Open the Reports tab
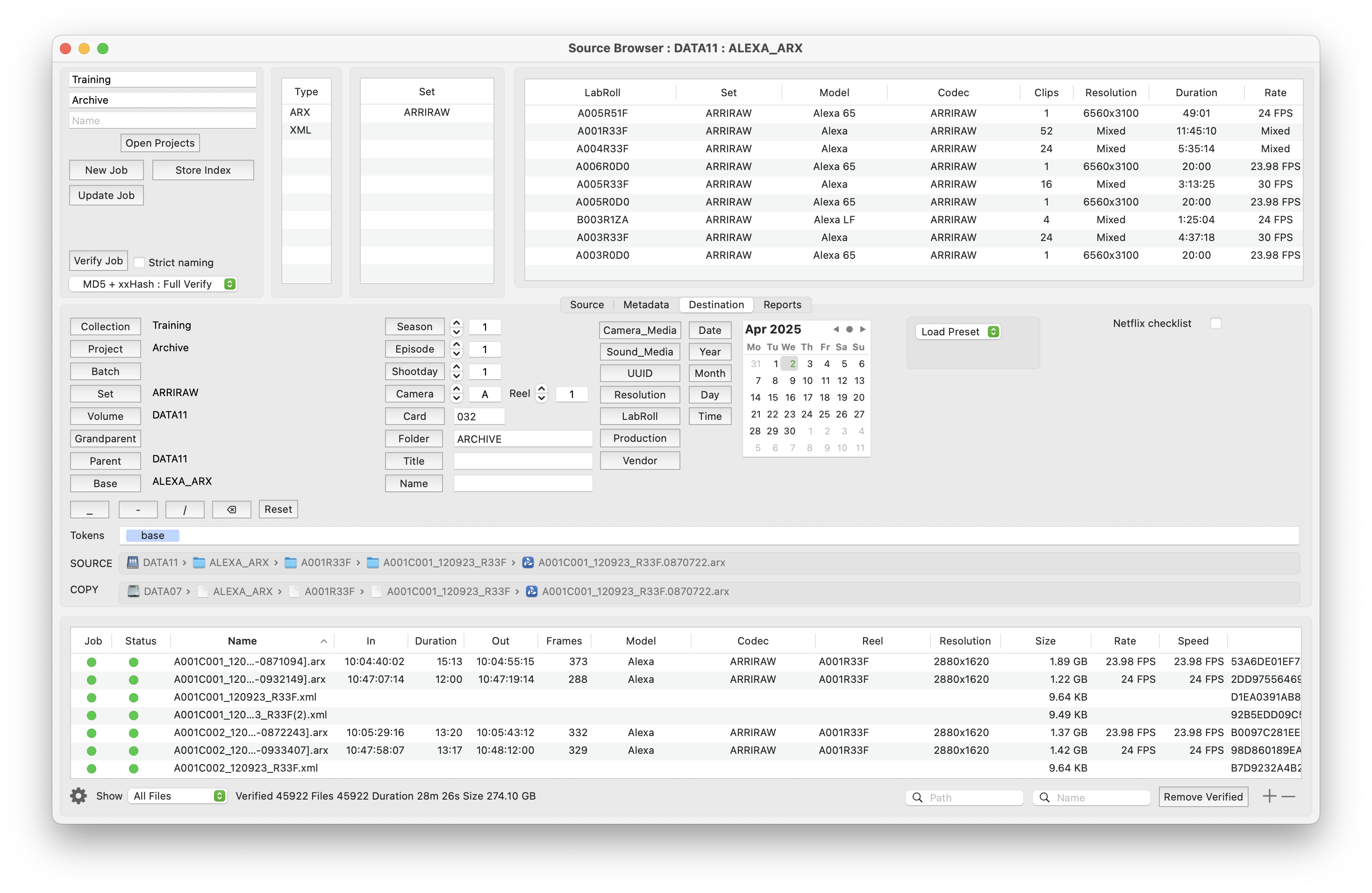Screen dimensions: 1372x893 click(x=782, y=304)
